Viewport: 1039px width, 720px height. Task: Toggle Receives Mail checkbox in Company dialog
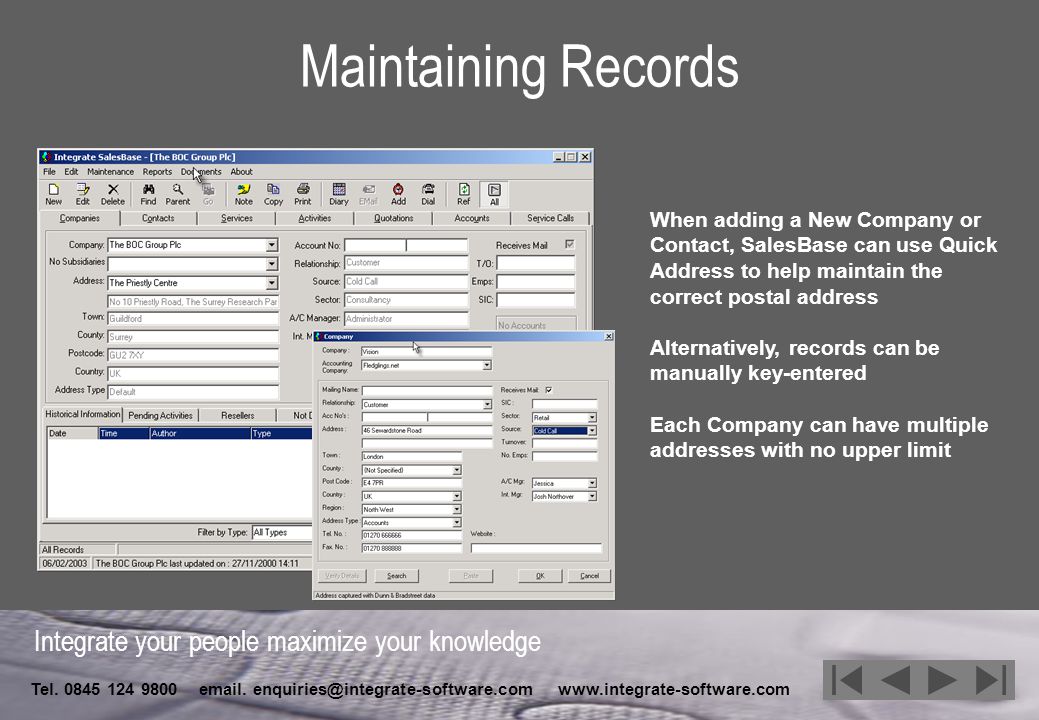pos(549,390)
